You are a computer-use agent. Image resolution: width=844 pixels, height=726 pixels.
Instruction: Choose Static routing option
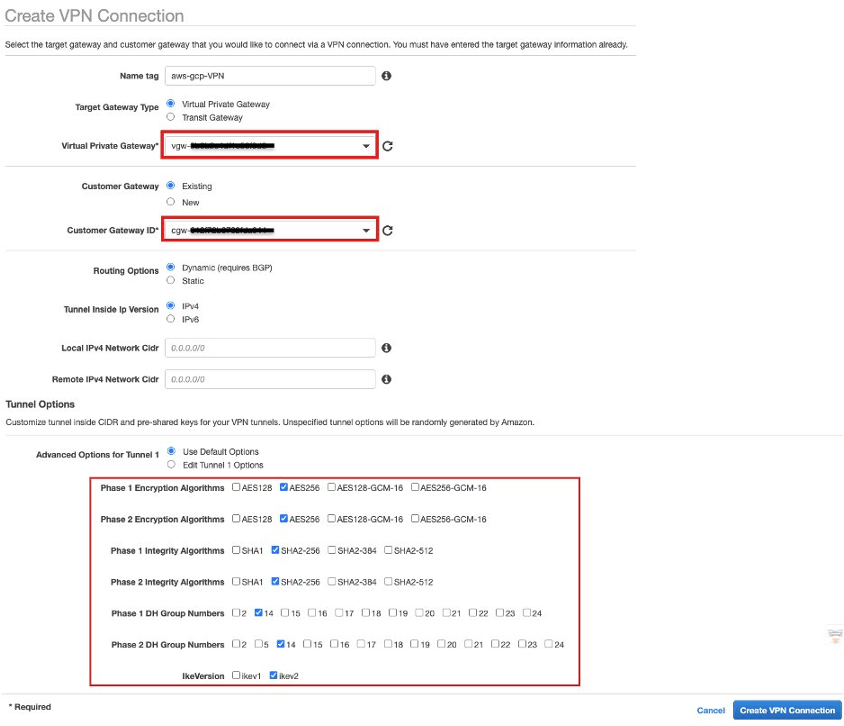click(x=171, y=281)
